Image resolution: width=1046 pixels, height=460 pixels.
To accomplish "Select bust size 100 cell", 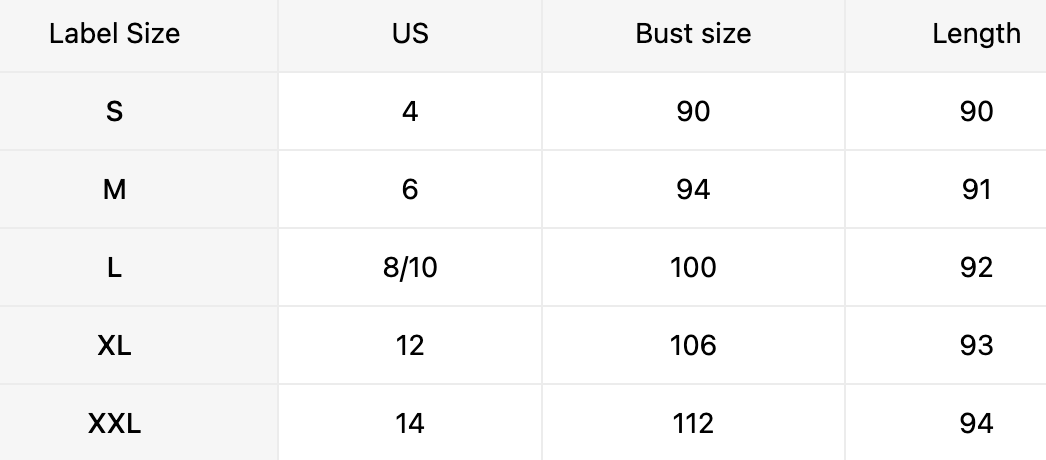I will [x=693, y=267].
